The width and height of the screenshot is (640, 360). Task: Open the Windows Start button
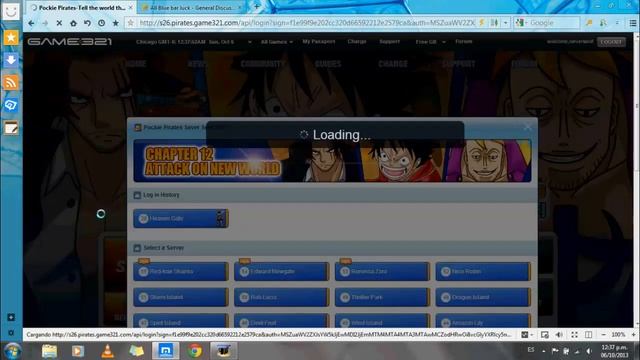pyautogui.click(x=13, y=351)
